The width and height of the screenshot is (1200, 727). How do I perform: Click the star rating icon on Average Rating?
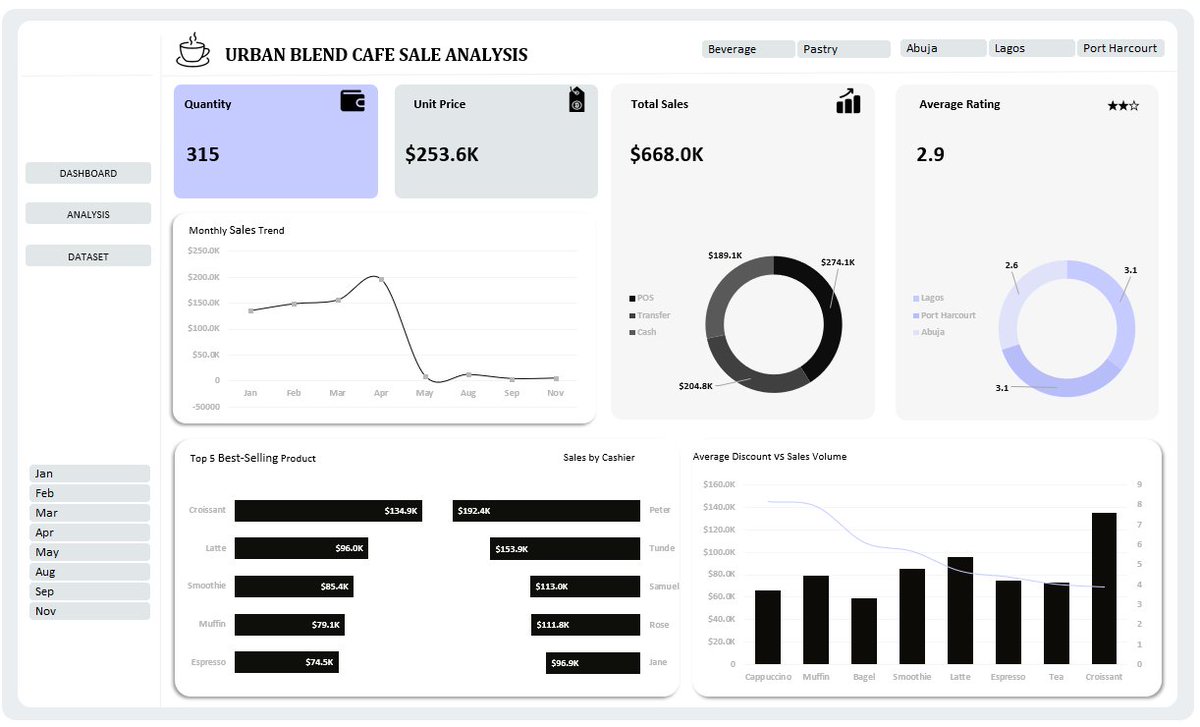(1123, 105)
